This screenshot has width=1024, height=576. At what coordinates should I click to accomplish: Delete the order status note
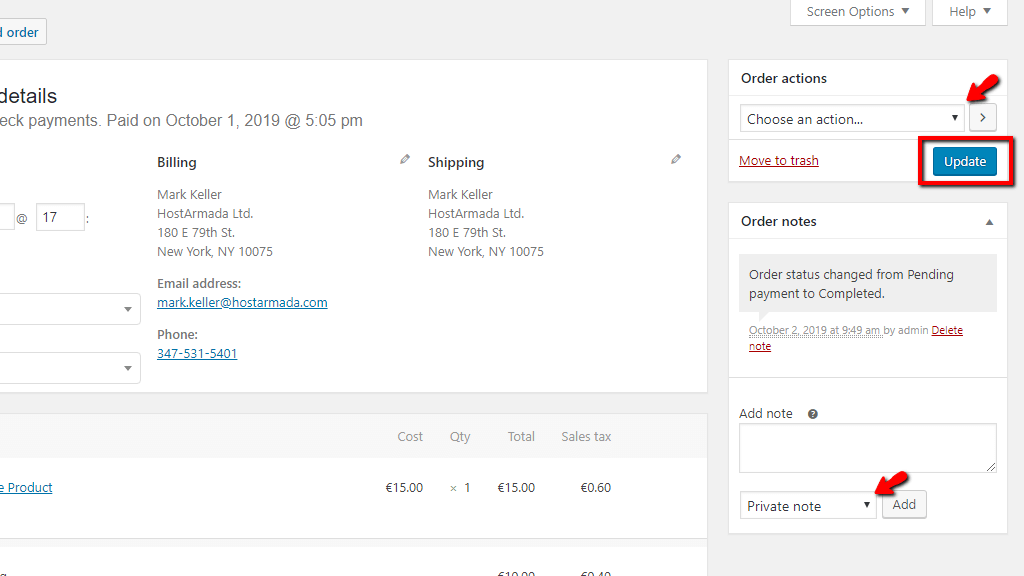(946, 331)
